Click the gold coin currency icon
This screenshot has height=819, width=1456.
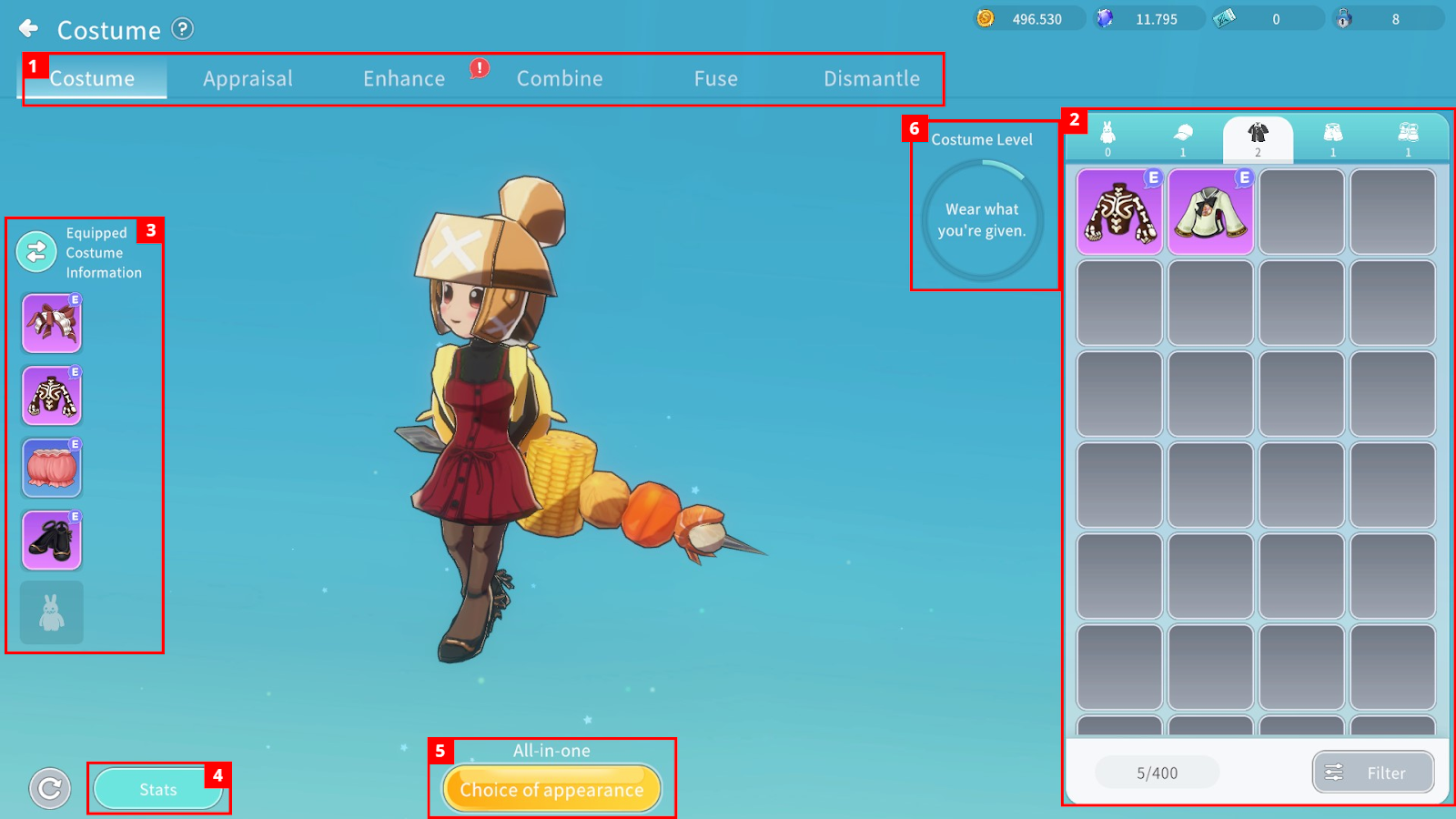pos(986,18)
